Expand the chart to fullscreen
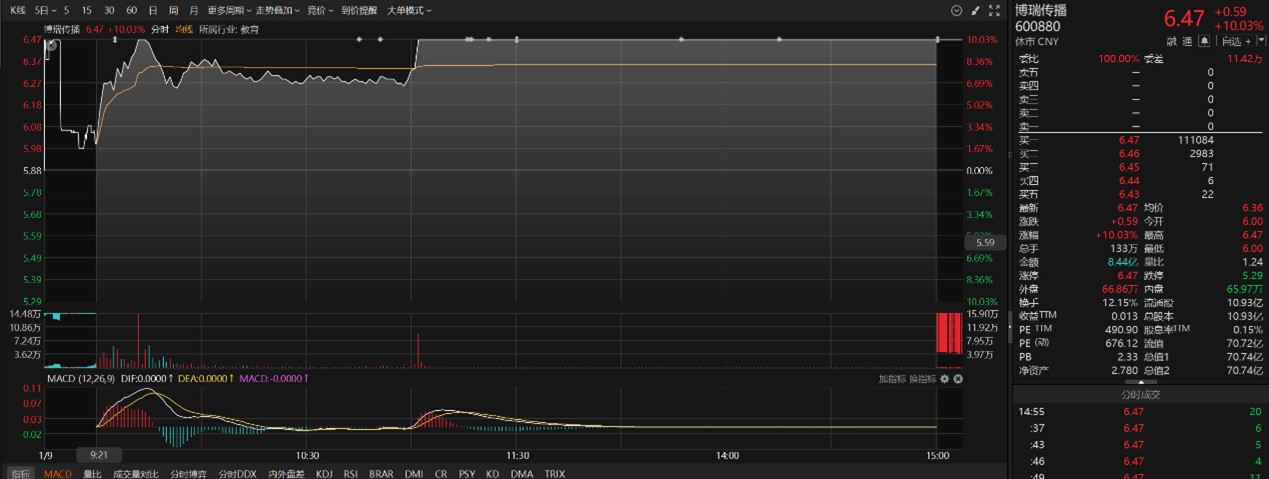This screenshot has height=479, width=1269. [994, 10]
